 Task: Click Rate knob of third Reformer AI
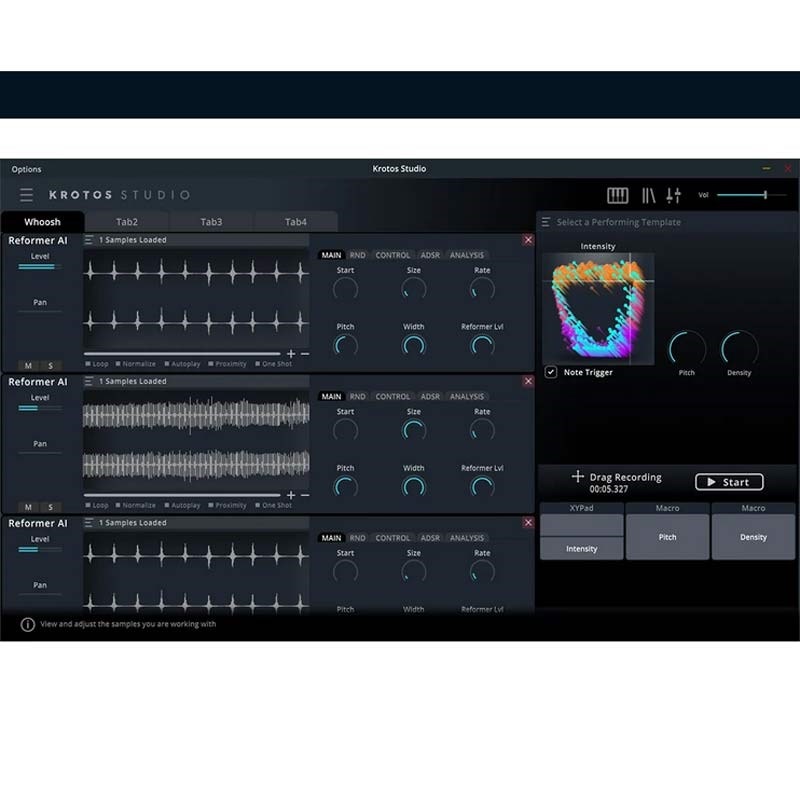[x=482, y=572]
